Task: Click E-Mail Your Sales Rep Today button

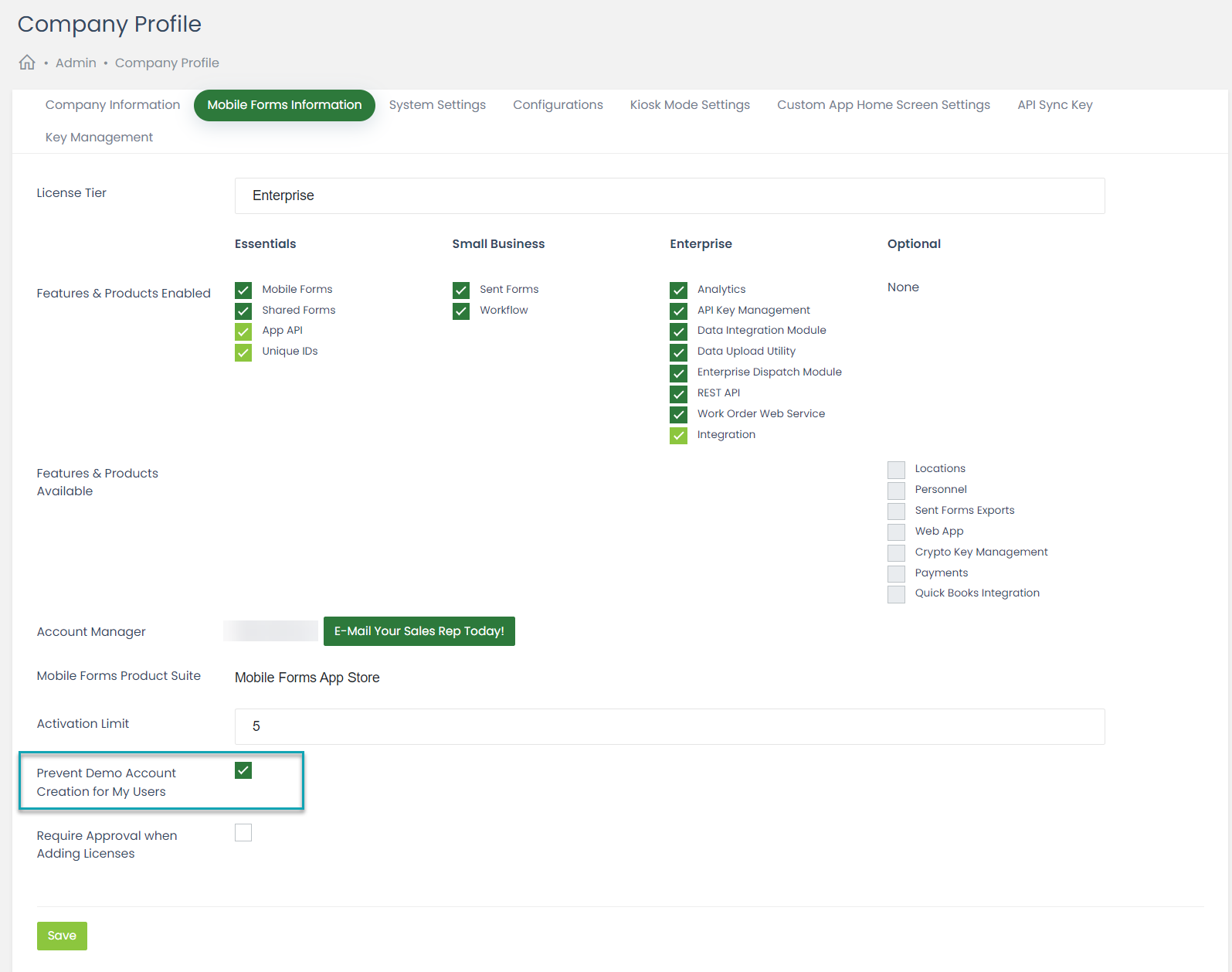Action: 419,631
